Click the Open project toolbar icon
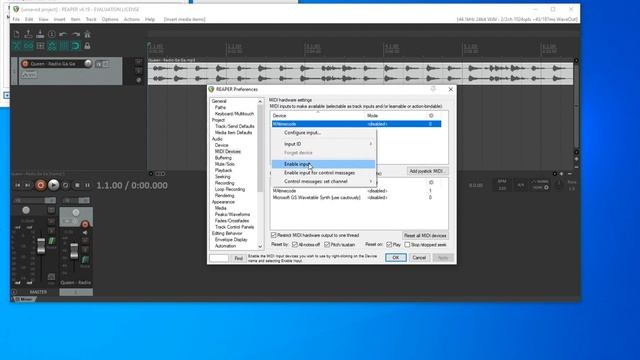 (28, 34)
